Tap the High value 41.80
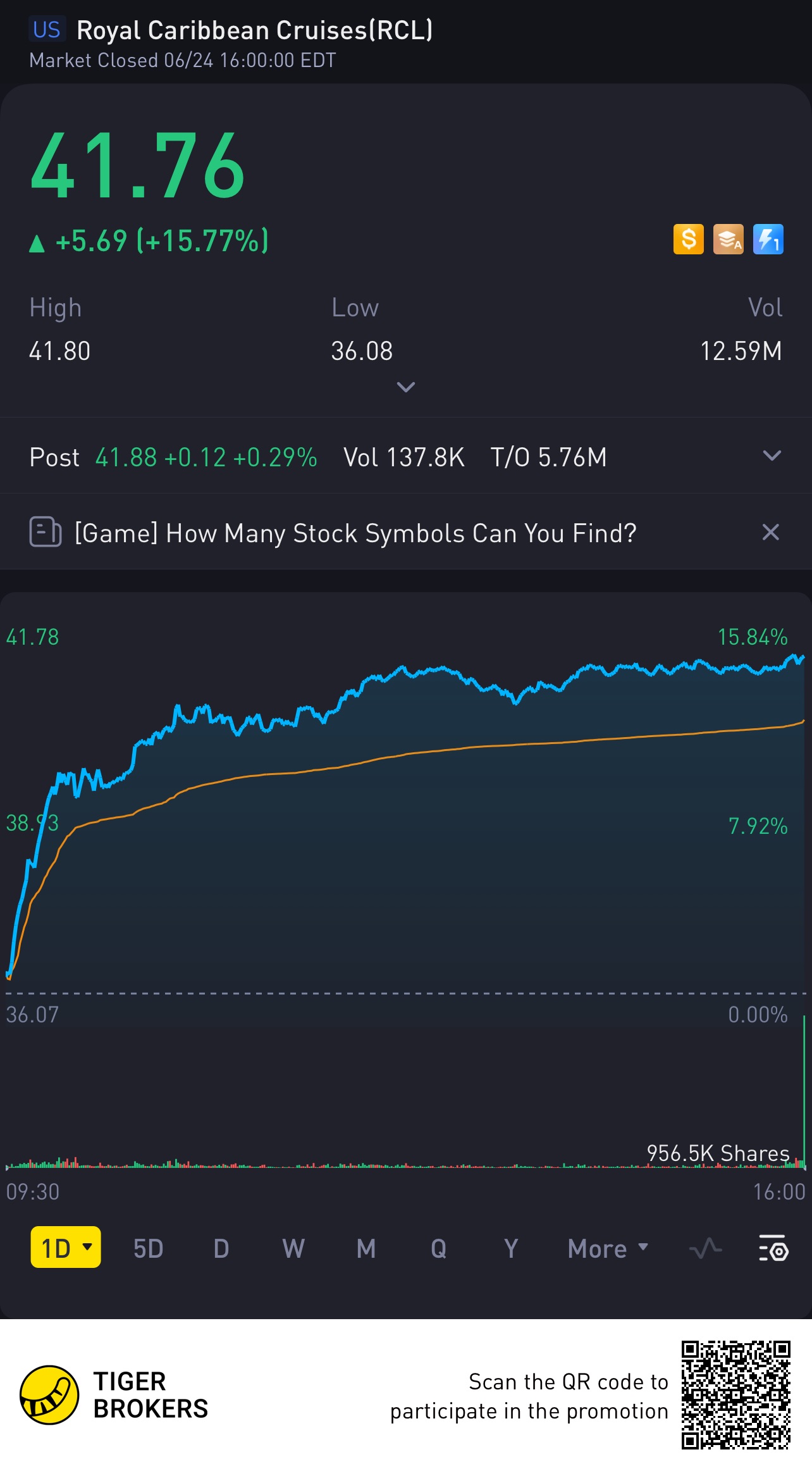This screenshot has height=1471, width=812. [x=60, y=351]
